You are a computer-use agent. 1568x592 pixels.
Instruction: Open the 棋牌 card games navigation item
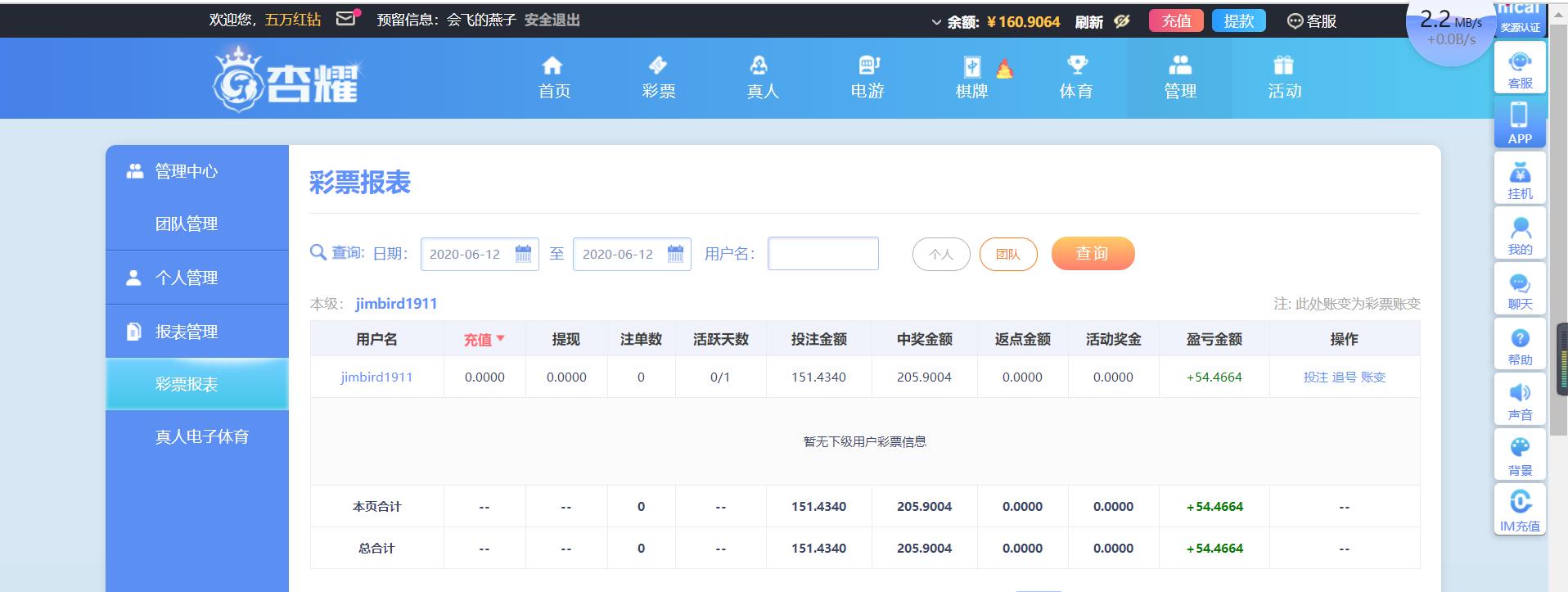[x=972, y=78]
